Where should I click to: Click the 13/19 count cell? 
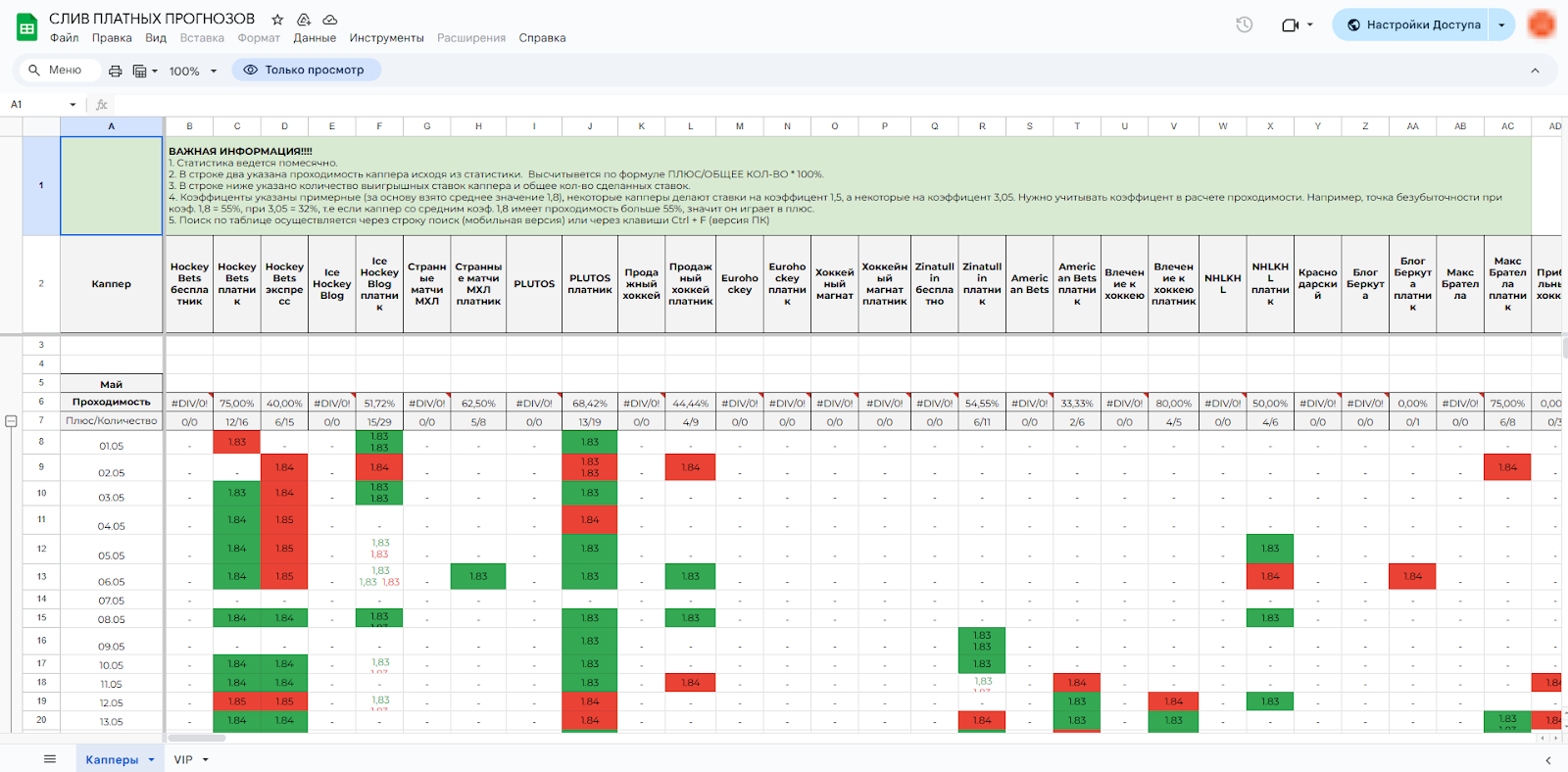tap(590, 422)
